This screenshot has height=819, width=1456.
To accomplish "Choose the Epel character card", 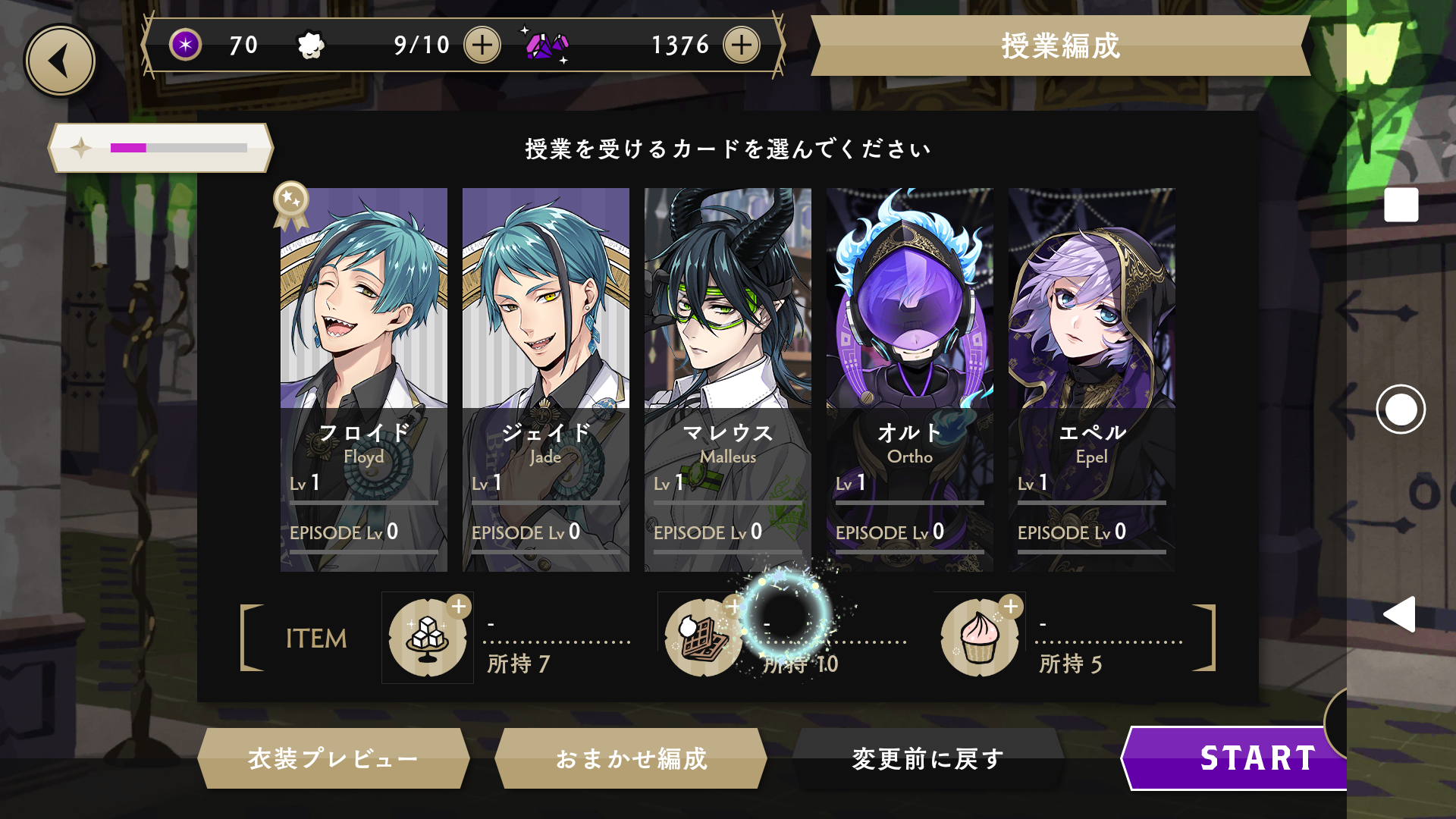I will (x=1092, y=379).
